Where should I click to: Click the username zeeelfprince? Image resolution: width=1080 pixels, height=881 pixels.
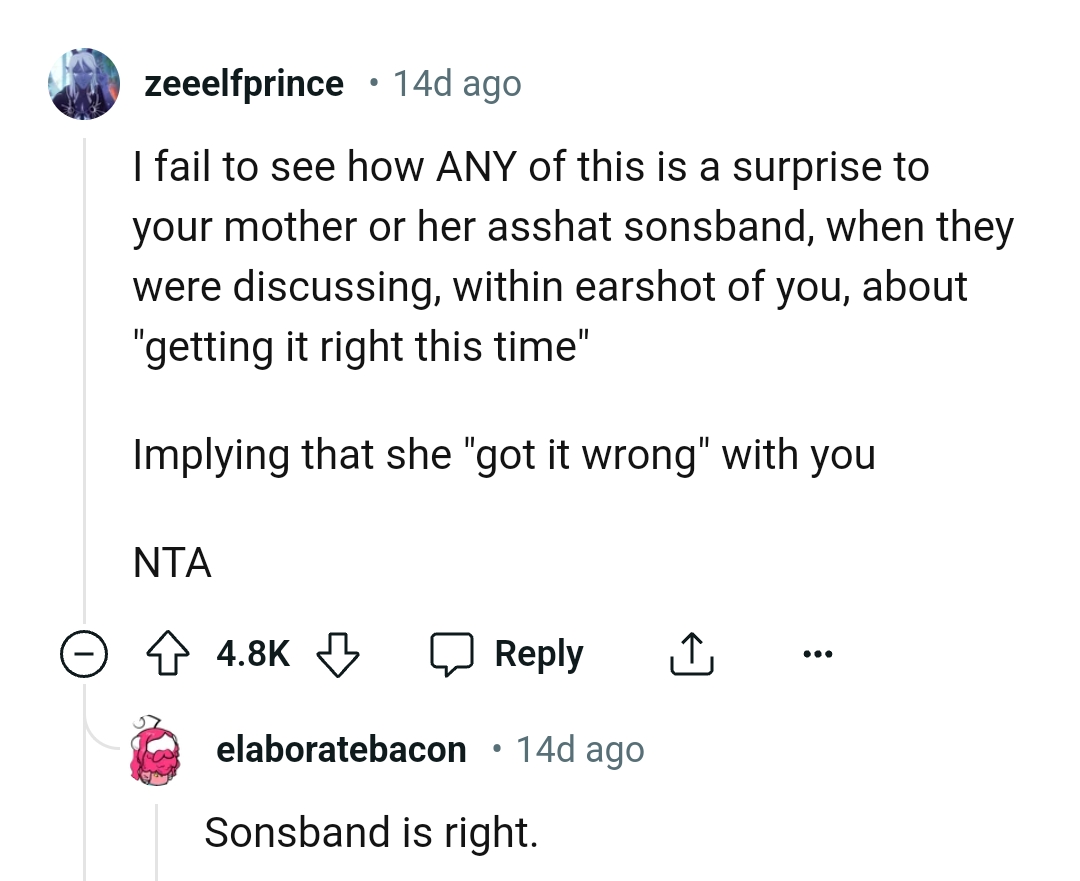pyautogui.click(x=243, y=84)
